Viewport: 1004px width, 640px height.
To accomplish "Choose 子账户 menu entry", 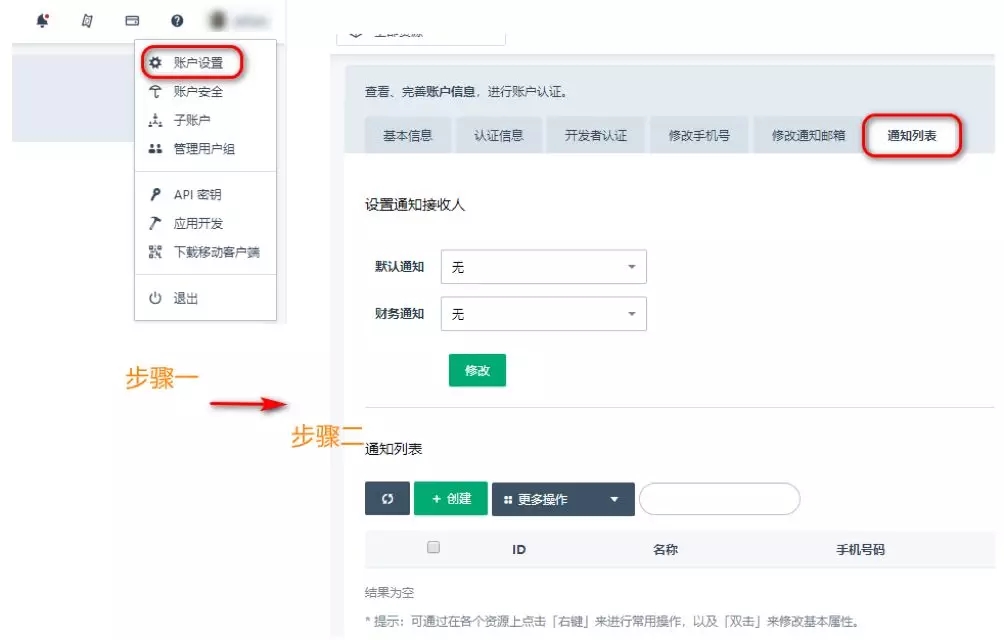I will pos(191,120).
